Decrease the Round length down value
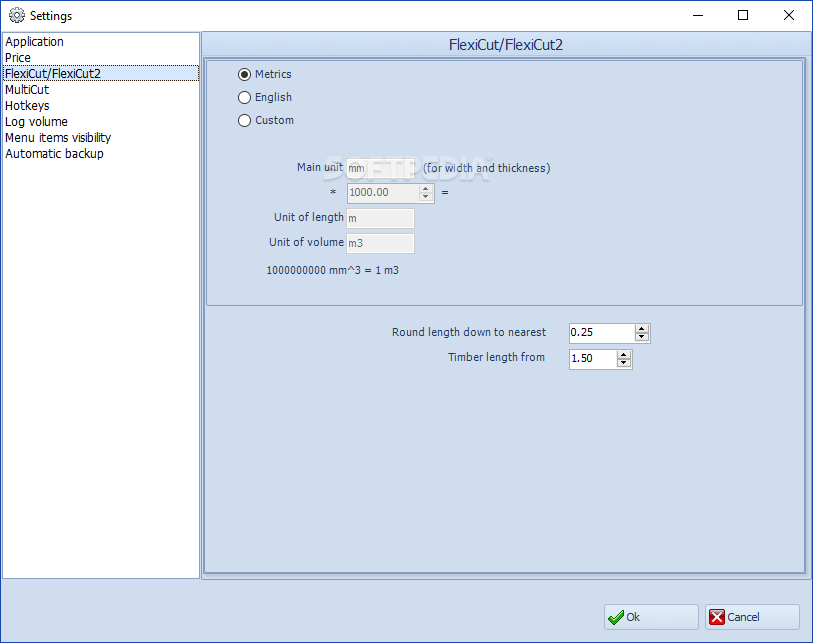The image size is (813, 643). coord(642,337)
